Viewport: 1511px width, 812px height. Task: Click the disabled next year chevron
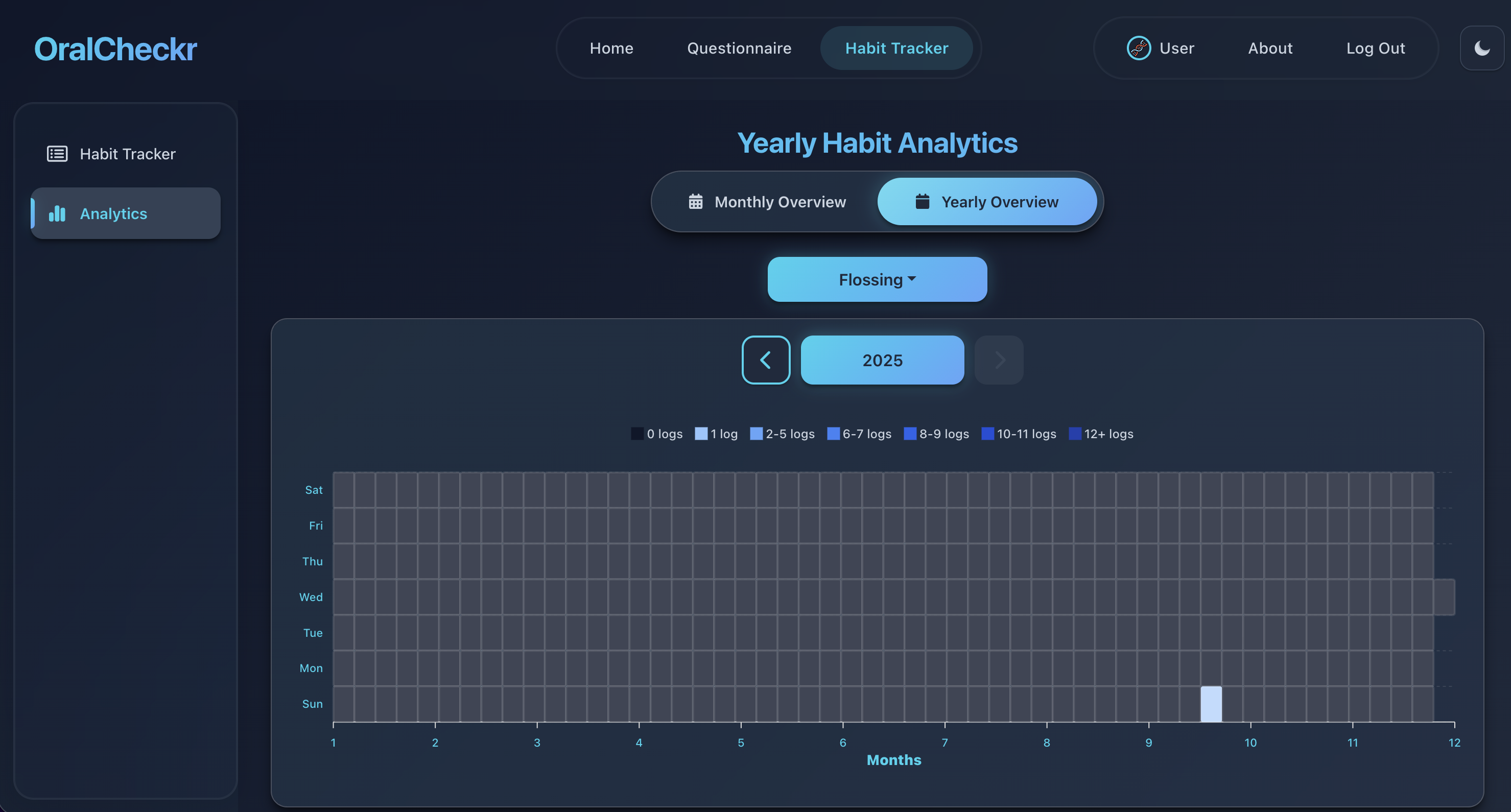pos(999,360)
